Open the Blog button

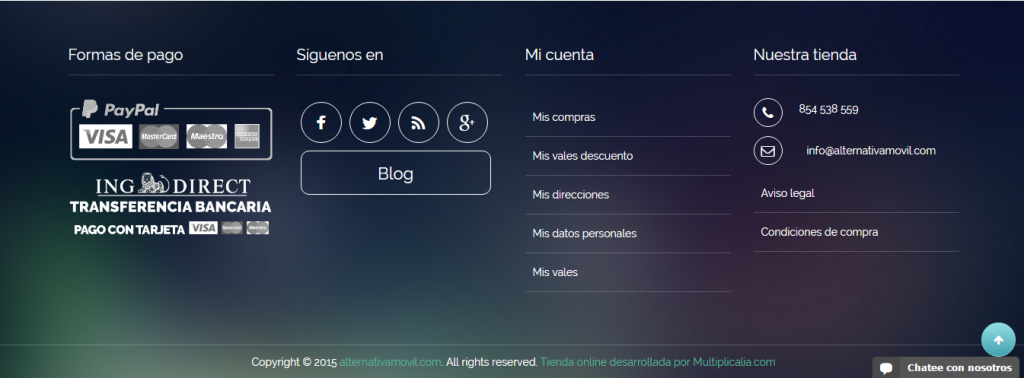pos(396,173)
